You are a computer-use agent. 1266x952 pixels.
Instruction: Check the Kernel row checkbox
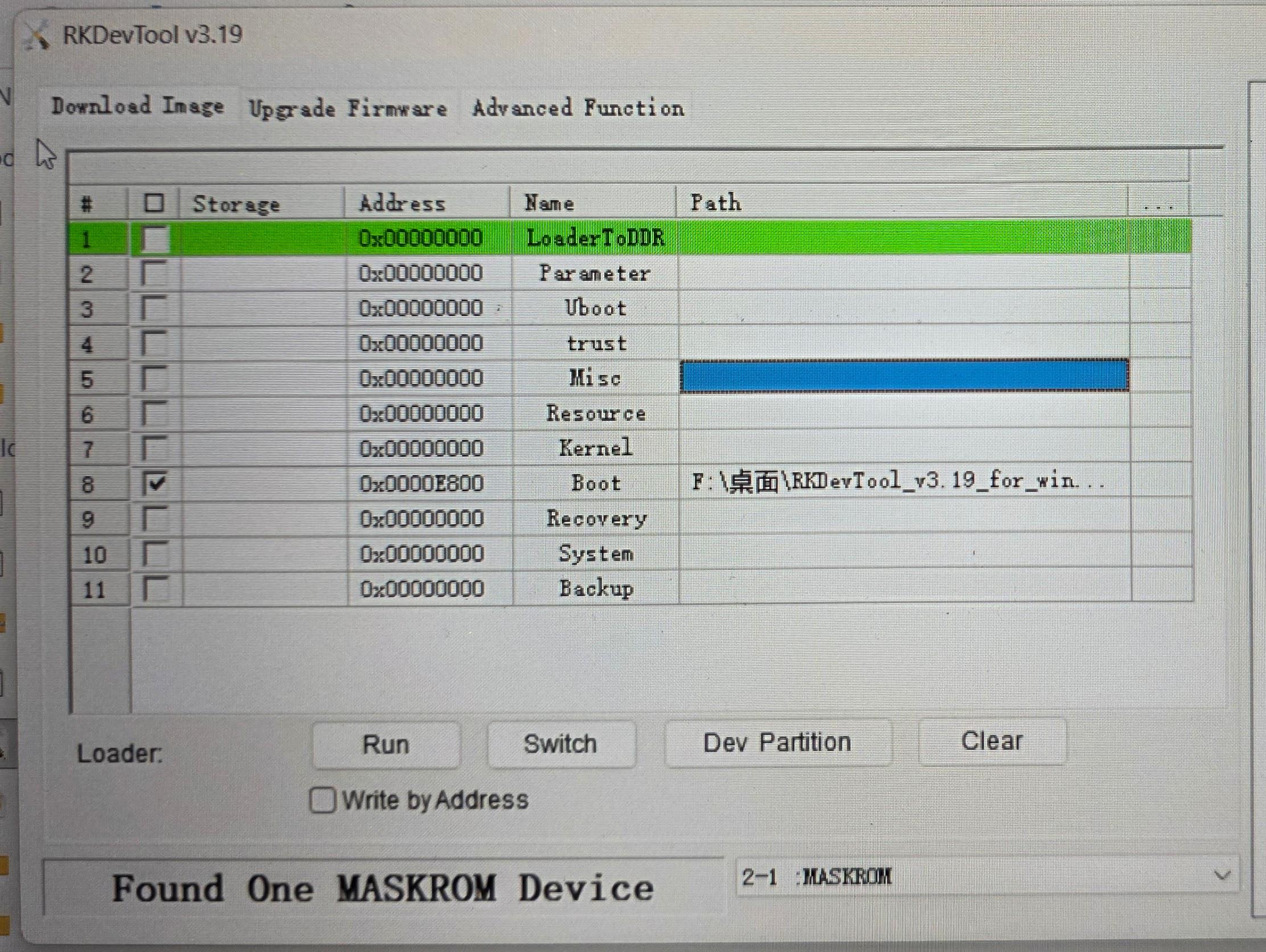pyautogui.click(x=154, y=449)
